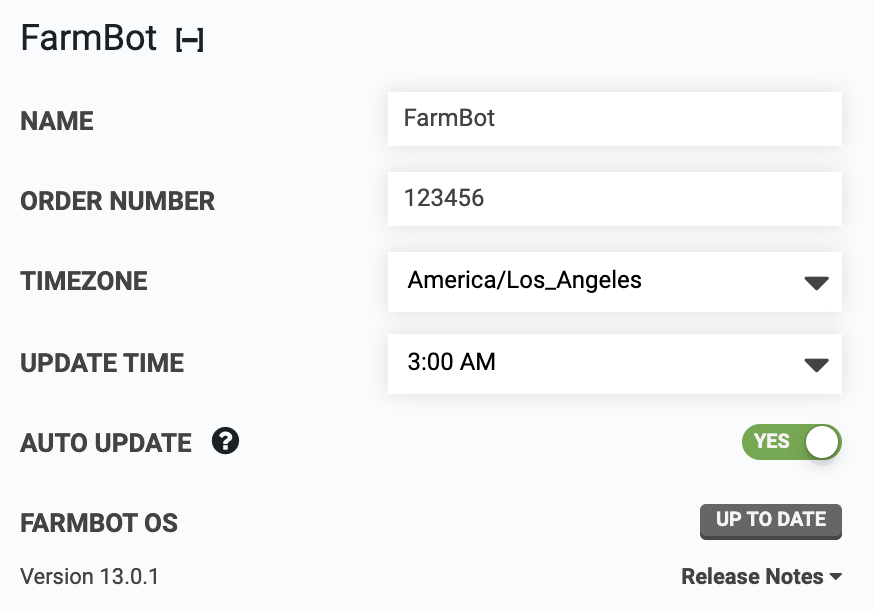This screenshot has height=612, width=874.
Task: Click the Release Notes link
Action: point(752,576)
